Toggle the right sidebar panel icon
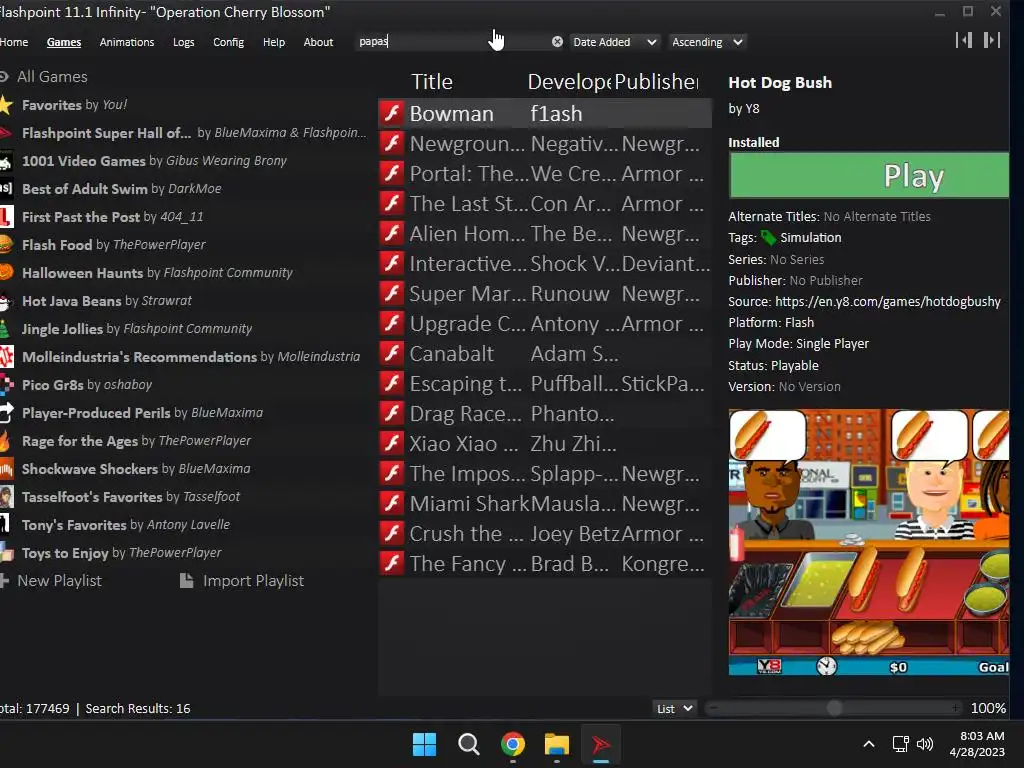The width and height of the screenshot is (1024, 768). tap(992, 40)
